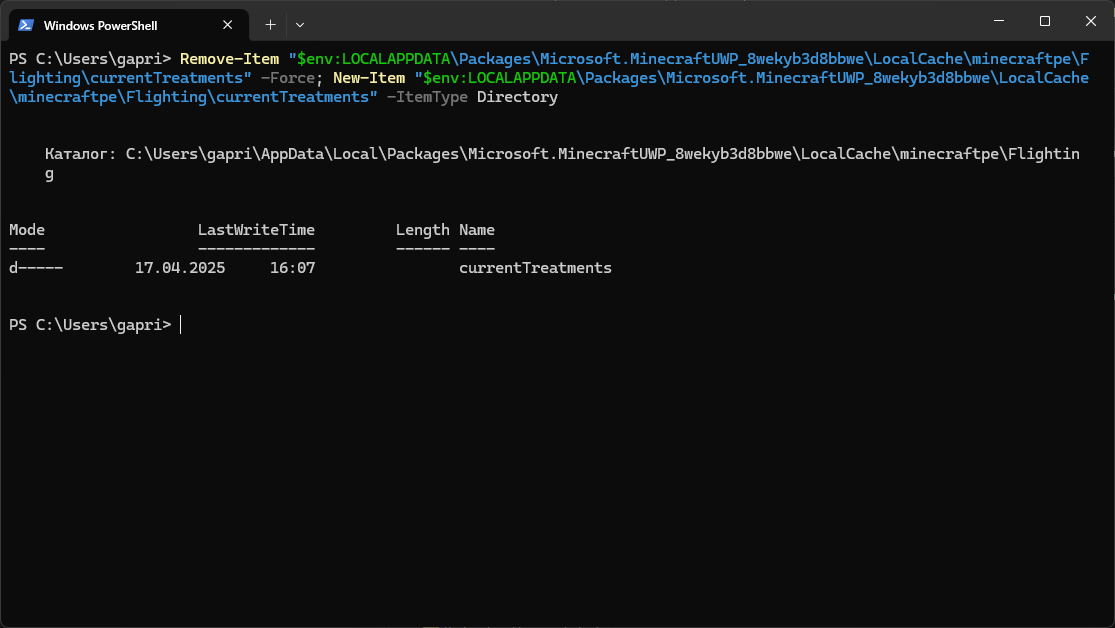Click the -ItemType parameter
The image size is (1115, 628).
427,97
